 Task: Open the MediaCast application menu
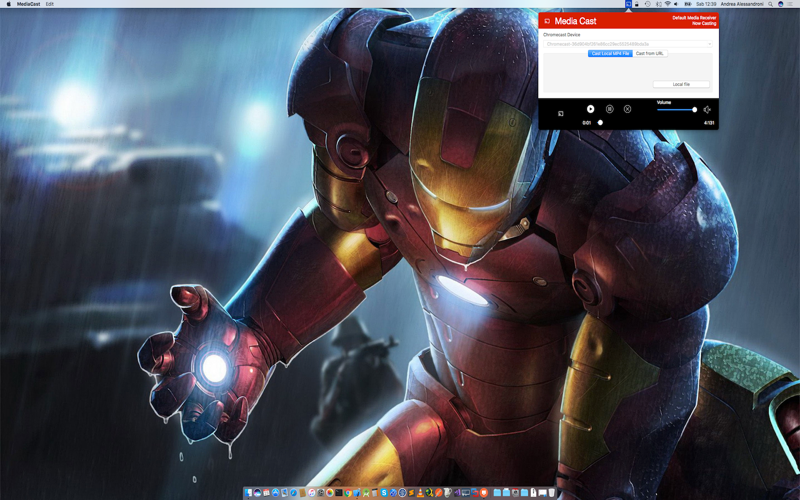click(29, 4)
